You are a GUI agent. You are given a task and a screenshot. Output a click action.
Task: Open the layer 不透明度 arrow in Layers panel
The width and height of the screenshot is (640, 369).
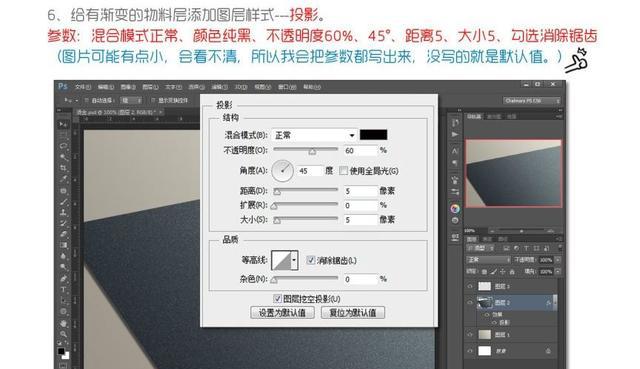pyautogui.click(x=558, y=260)
